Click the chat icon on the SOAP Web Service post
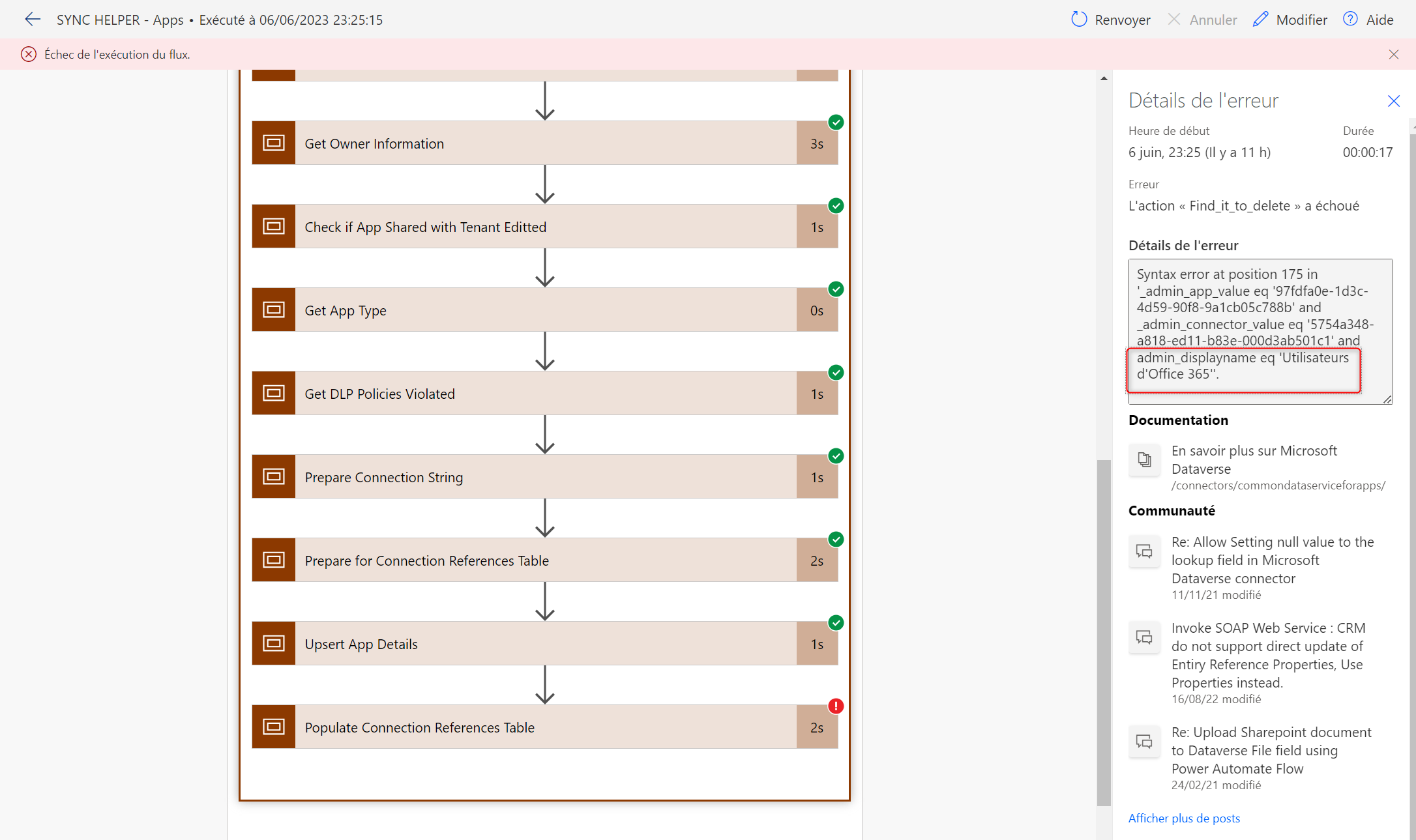Screen dimensions: 1416x840 click(1144, 637)
